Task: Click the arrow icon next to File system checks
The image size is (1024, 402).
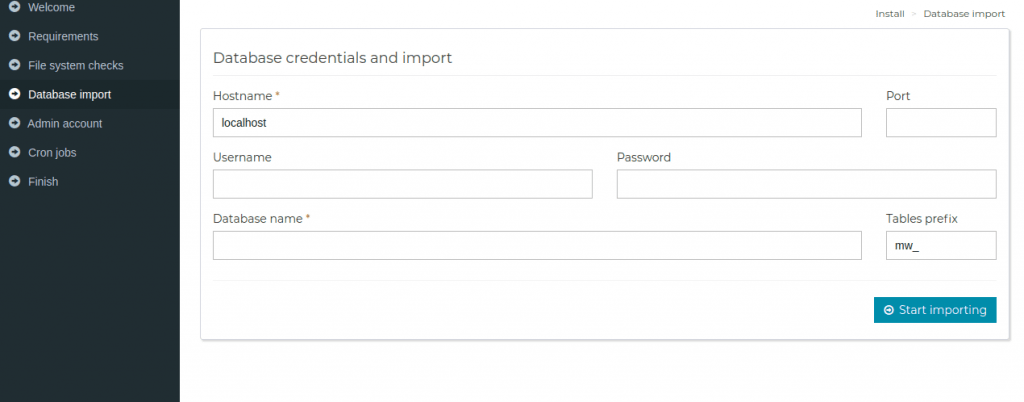Action: [14, 65]
